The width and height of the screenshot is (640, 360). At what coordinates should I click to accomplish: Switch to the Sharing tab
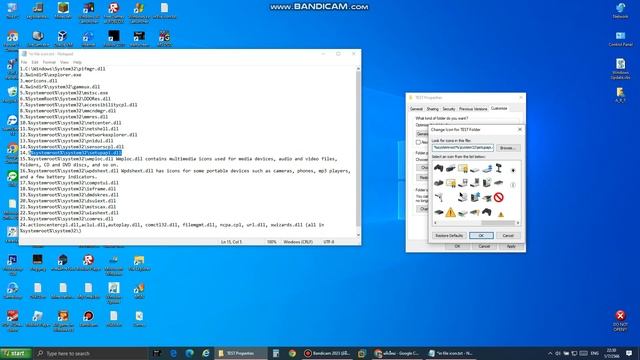point(432,109)
